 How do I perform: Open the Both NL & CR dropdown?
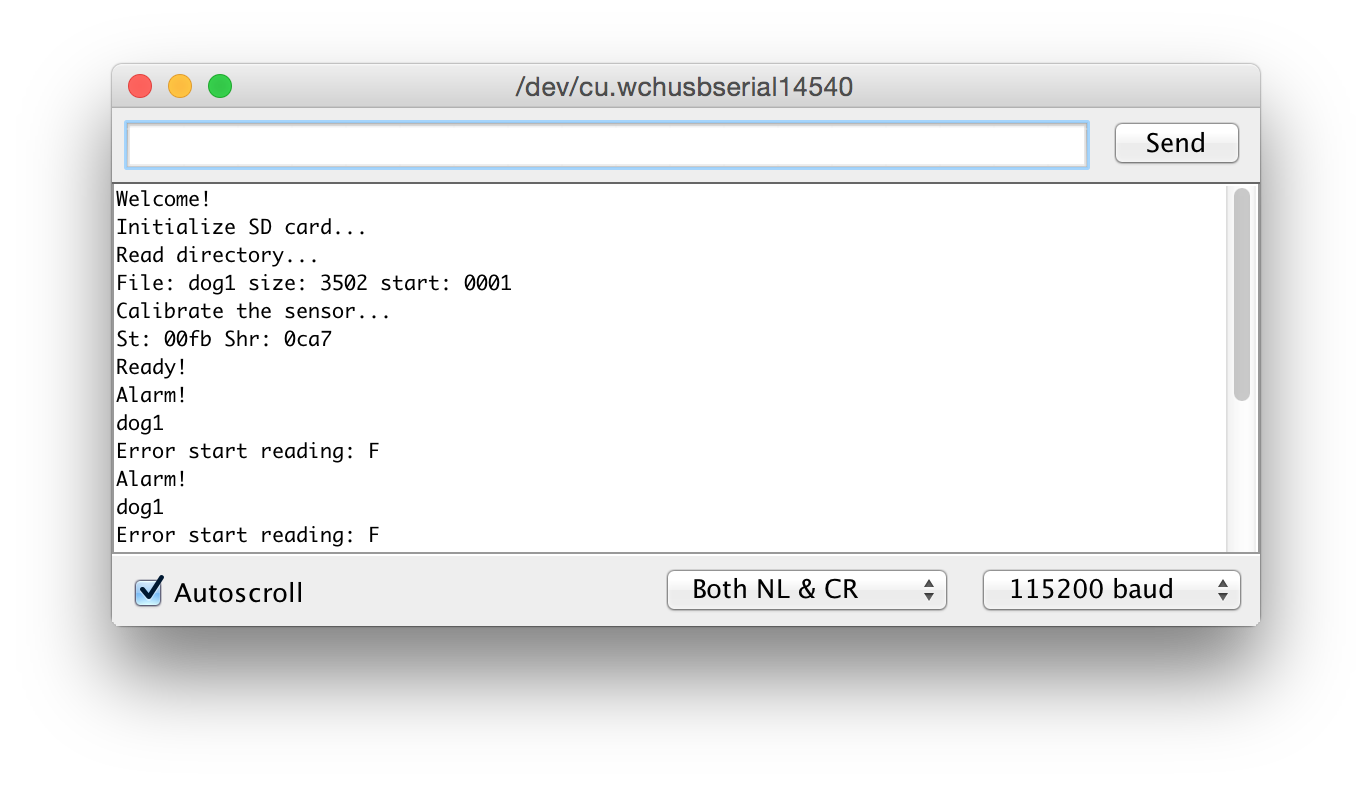pos(806,589)
